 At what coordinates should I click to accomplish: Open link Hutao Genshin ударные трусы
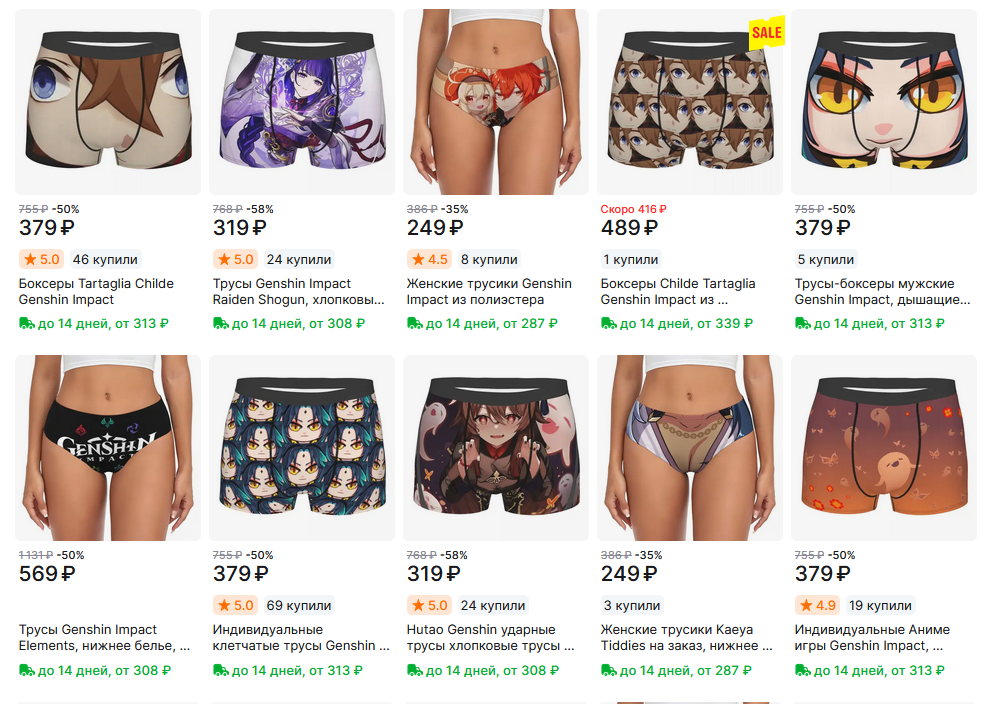pyautogui.click(x=490, y=637)
